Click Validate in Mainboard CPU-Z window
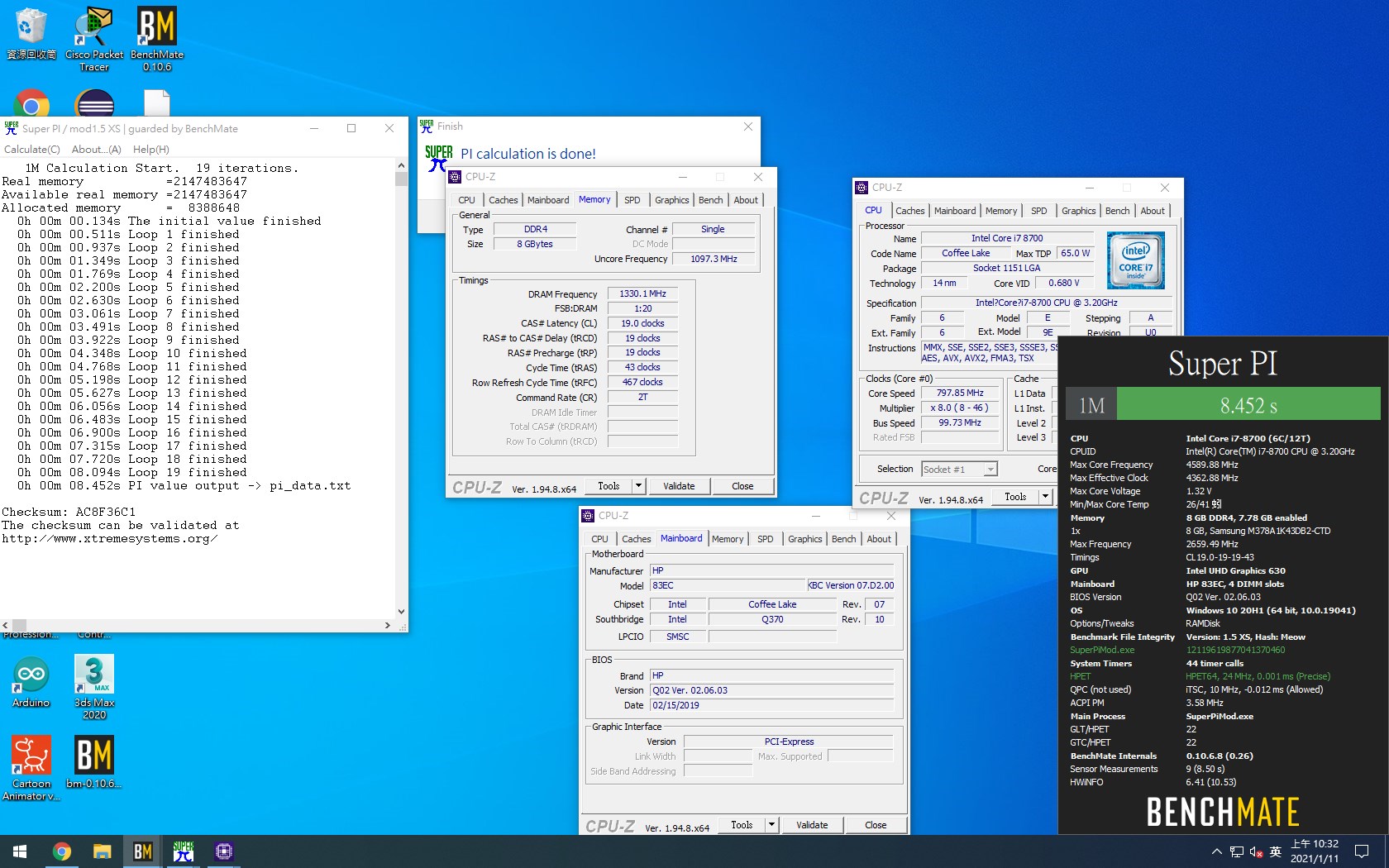Screen dimensions: 1389x868 tap(812, 825)
